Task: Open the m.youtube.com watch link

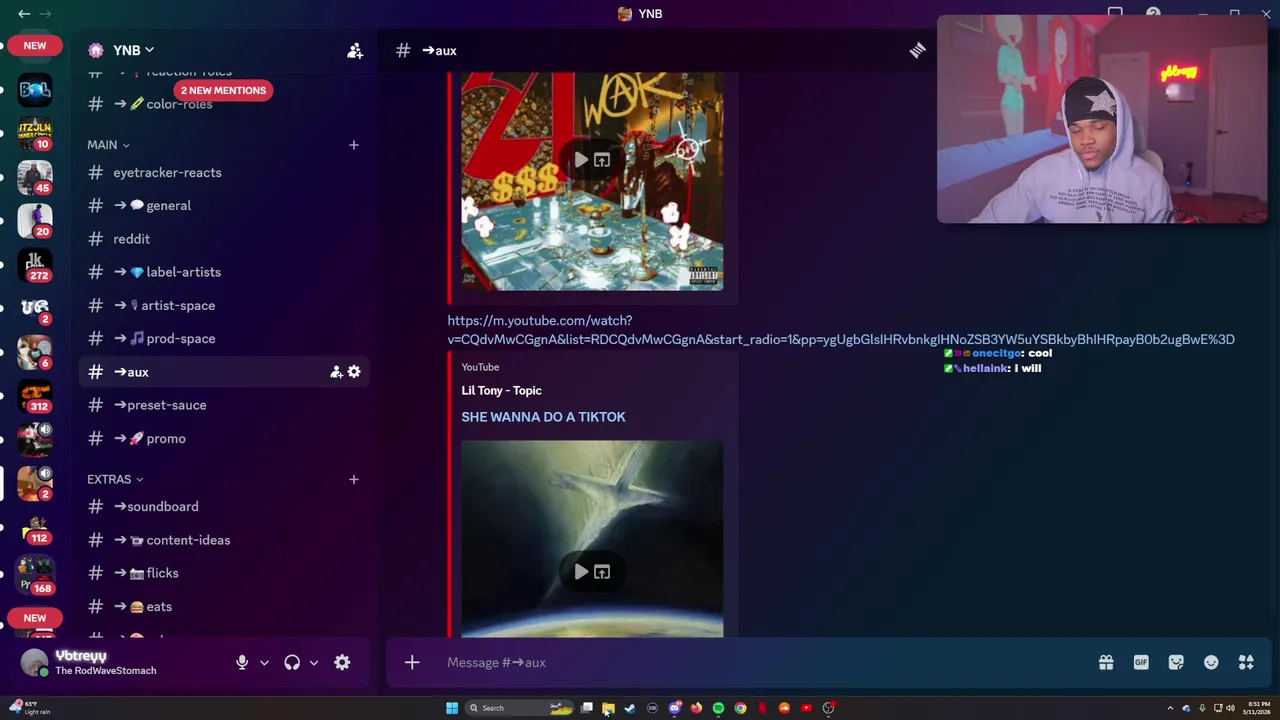Action: coord(841,330)
